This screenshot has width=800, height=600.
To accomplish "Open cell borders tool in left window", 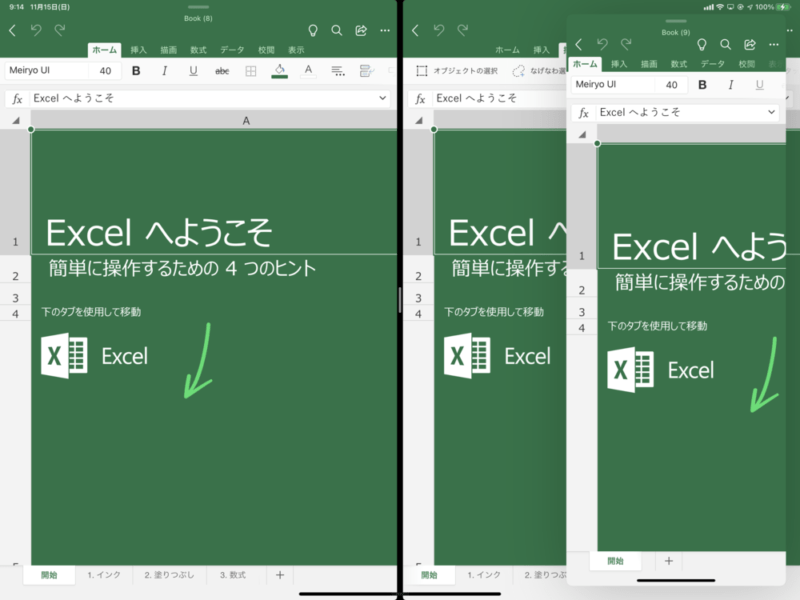I will pos(251,71).
